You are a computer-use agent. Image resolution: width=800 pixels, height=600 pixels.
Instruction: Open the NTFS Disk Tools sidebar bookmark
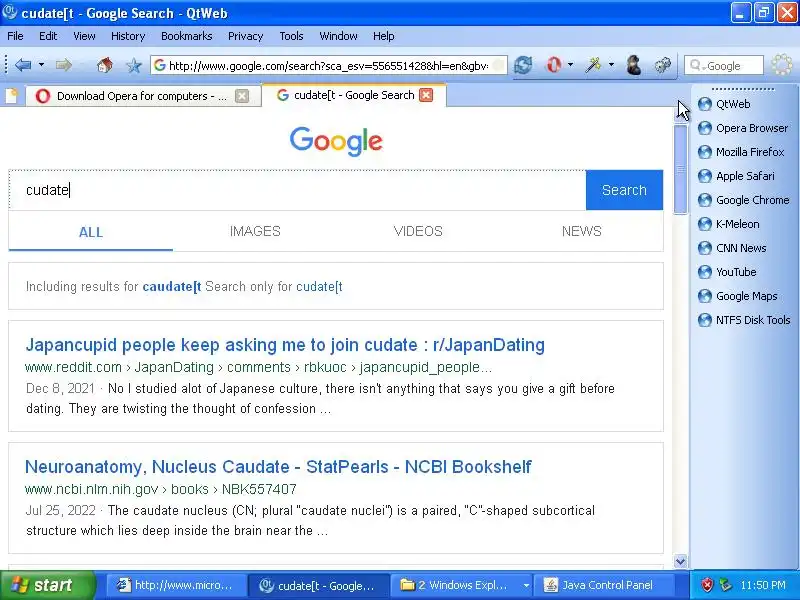(x=744, y=320)
